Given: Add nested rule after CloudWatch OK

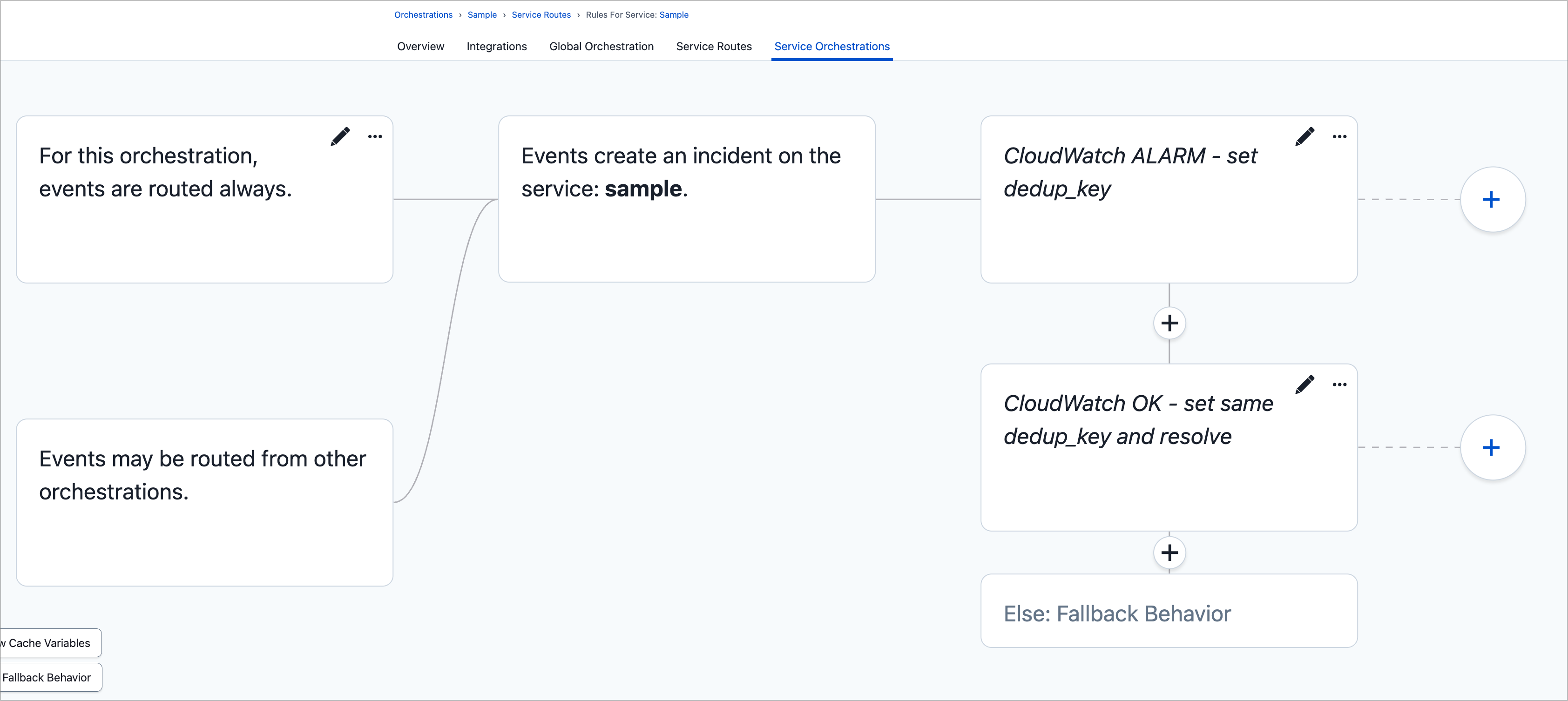Looking at the screenshot, I should [1491, 447].
